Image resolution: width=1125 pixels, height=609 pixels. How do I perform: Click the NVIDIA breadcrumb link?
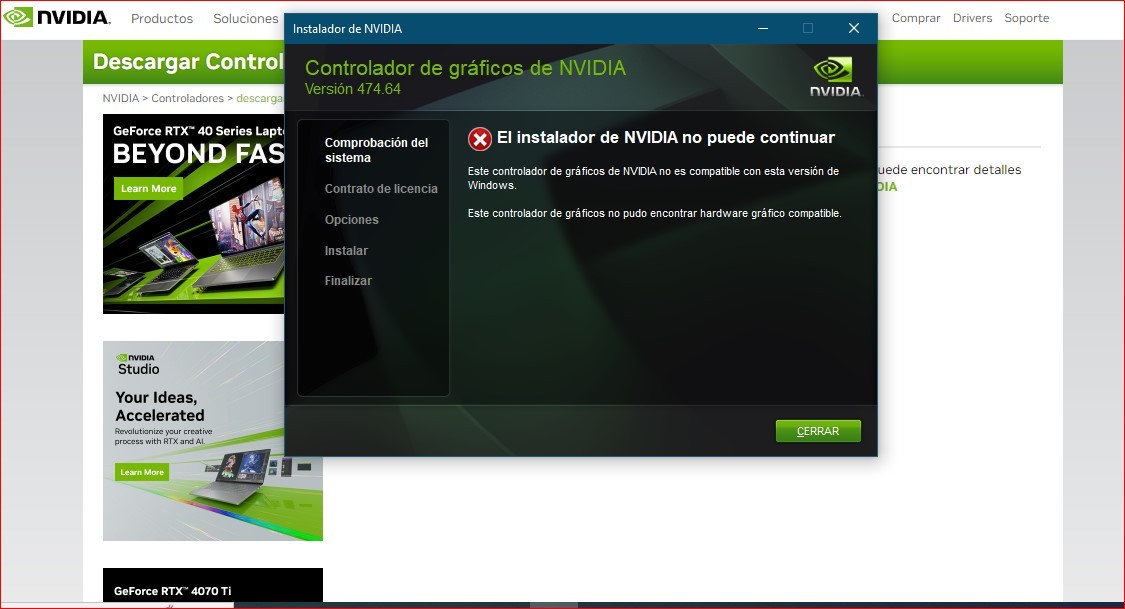[121, 98]
